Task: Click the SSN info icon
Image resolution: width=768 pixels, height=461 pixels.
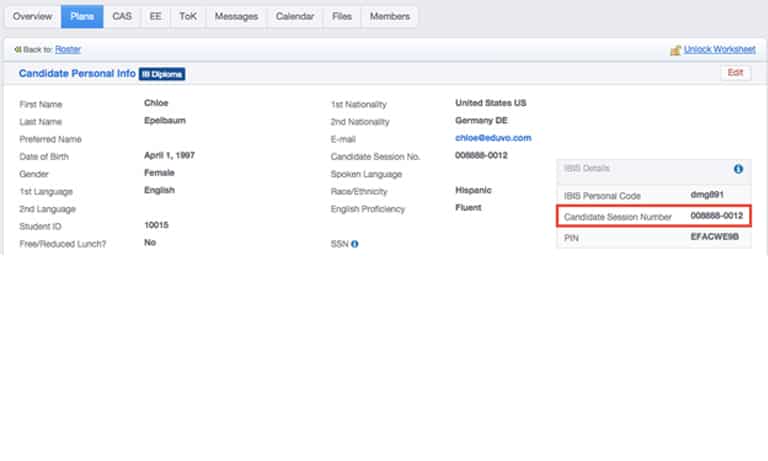Action: (x=355, y=243)
